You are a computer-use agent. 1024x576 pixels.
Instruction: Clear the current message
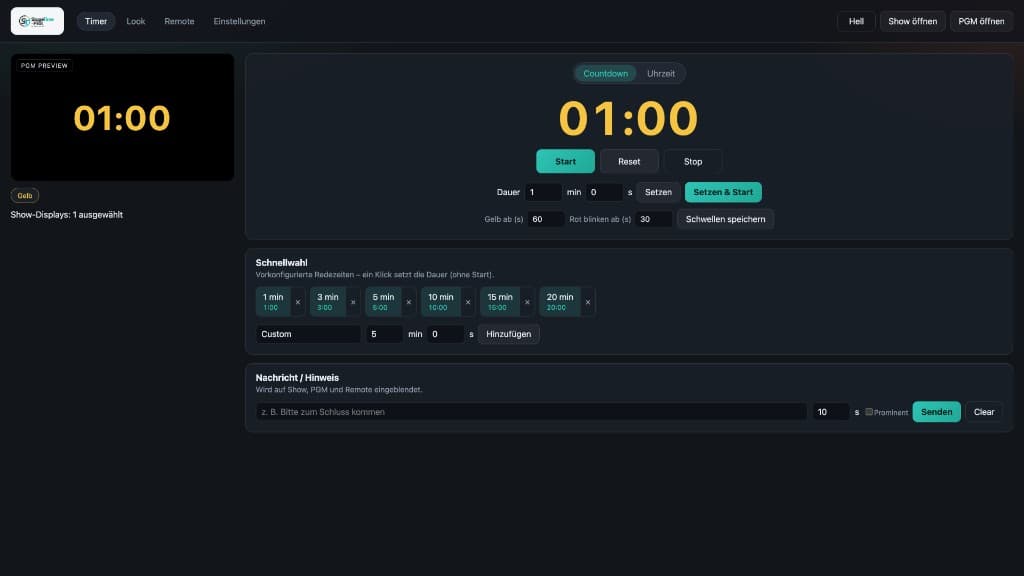point(984,411)
